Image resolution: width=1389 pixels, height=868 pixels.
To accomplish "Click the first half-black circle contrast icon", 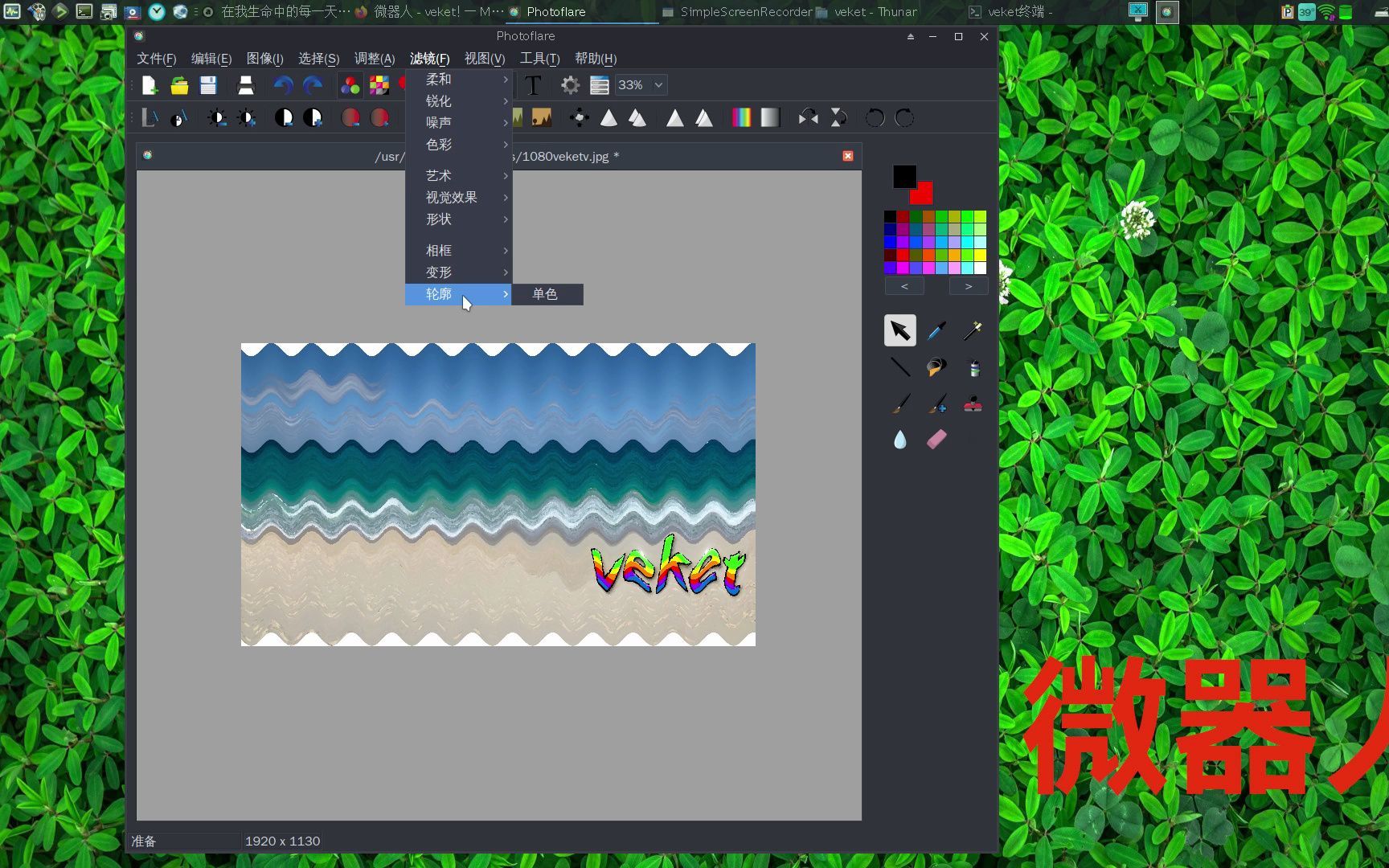I will 284,118.
